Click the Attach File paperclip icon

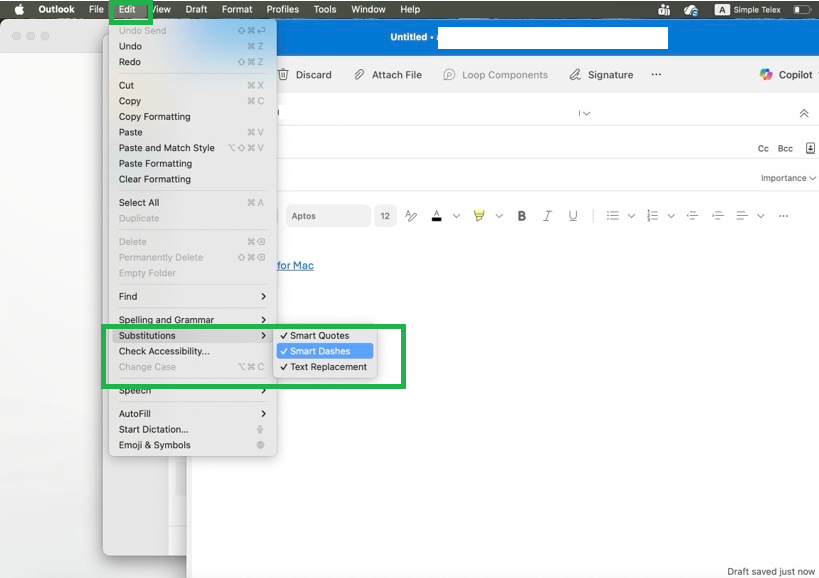[359, 75]
